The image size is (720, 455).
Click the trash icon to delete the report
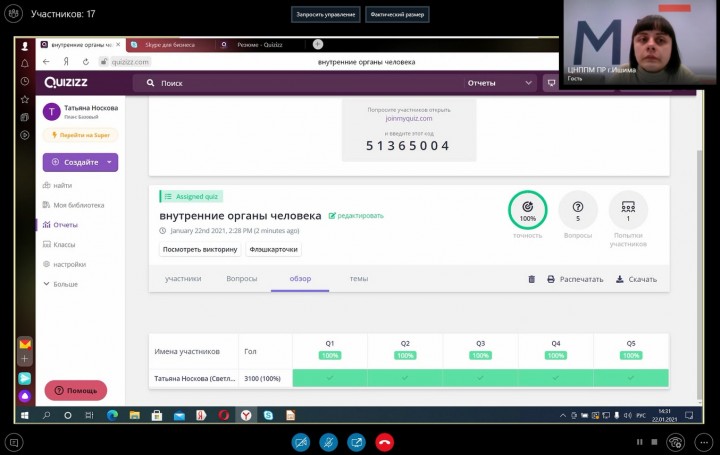pyautogui.click(x=532, y=279)
